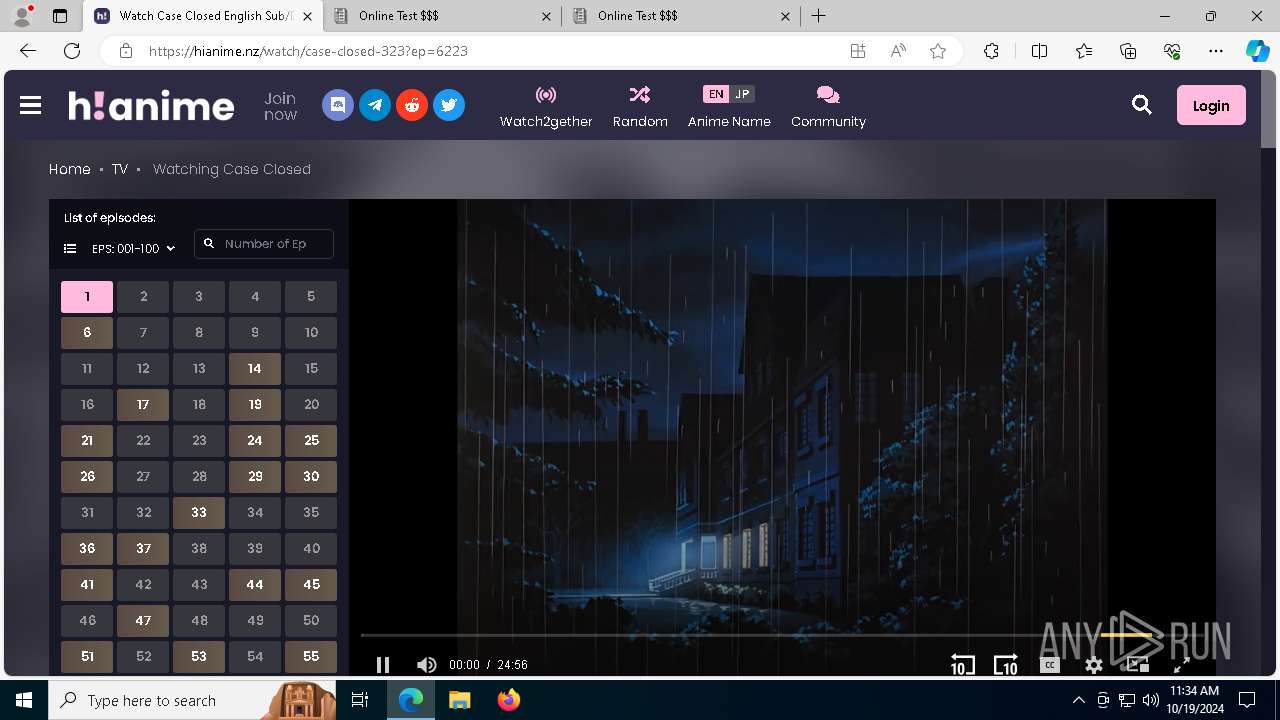The height and width of the screenshot is (720, 1280).
Task: Open app available icon in address bar
Action: pyautogui.click(x=858, y=51)
